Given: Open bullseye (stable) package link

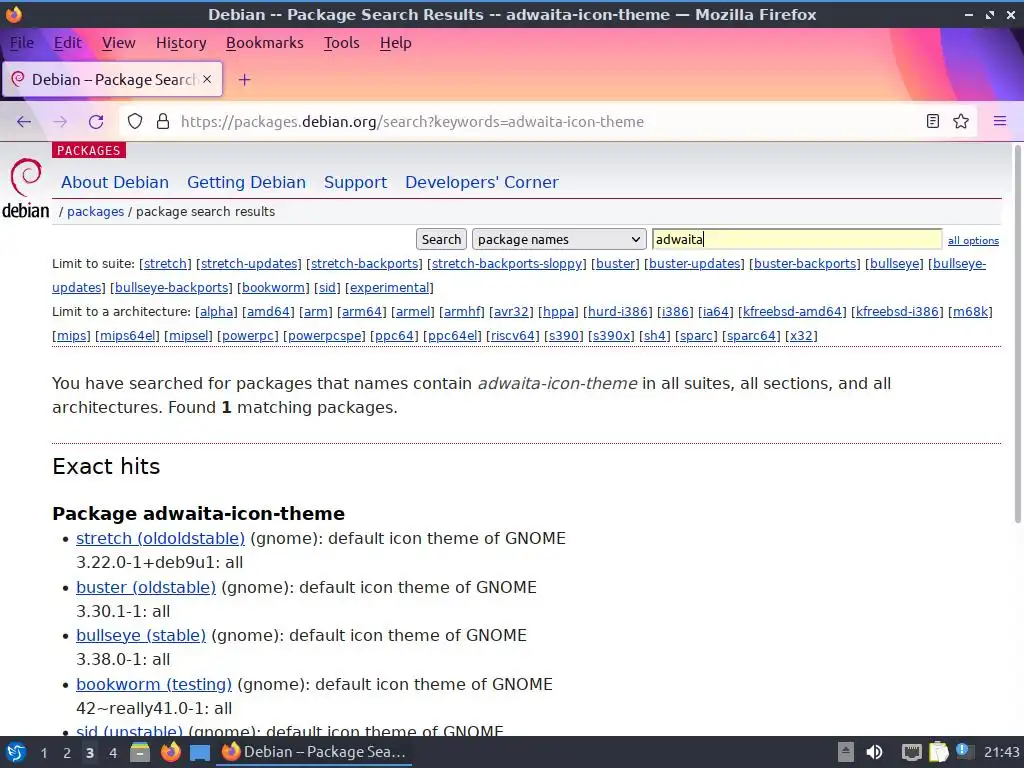Looking at the screenshot, I should pos(140,635).
